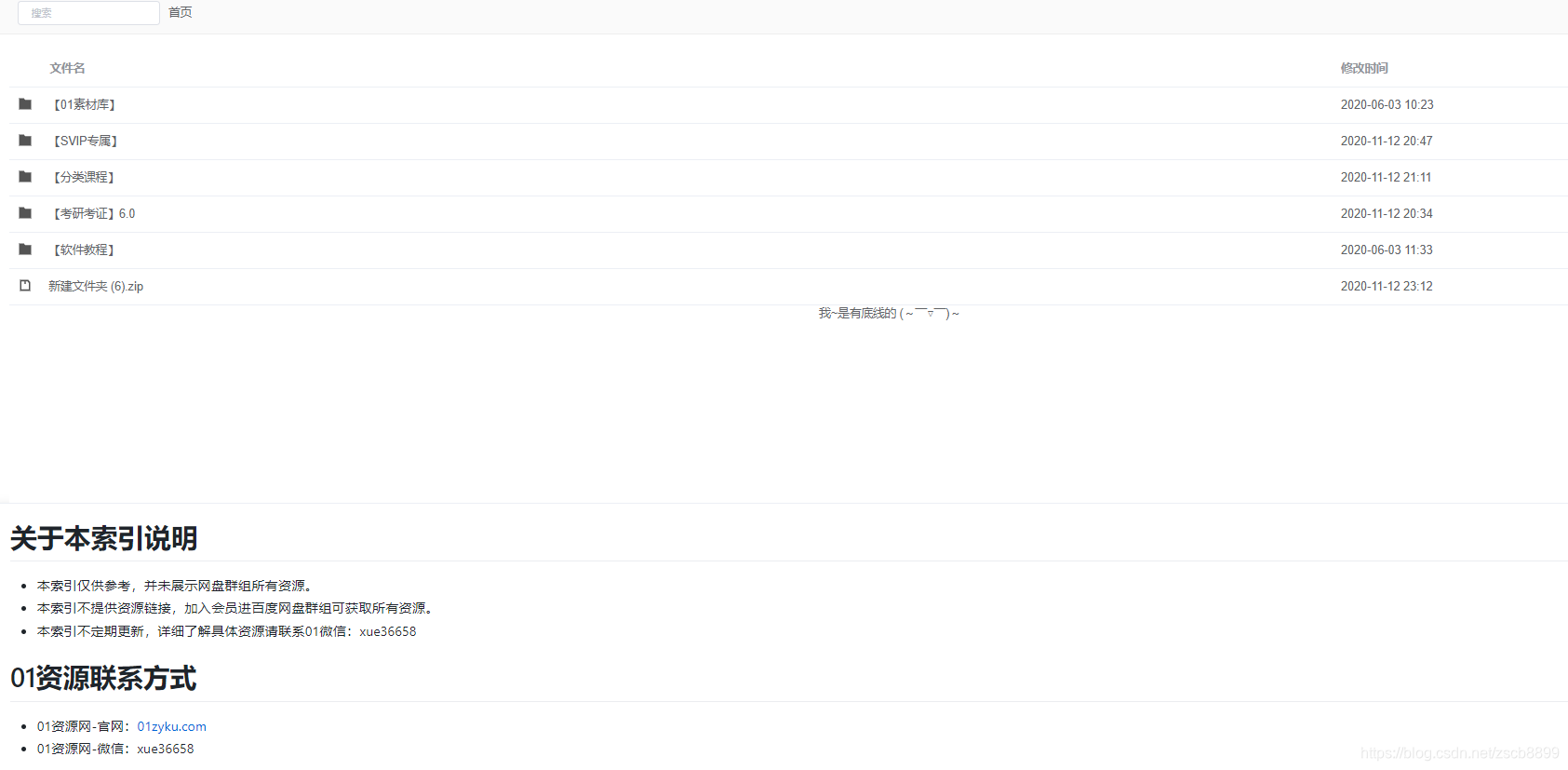The height and width of the screenshot is (770, 1568).
Task: Open the 新建文件夹 (6).zip file
Action: [x=96, y=286]
